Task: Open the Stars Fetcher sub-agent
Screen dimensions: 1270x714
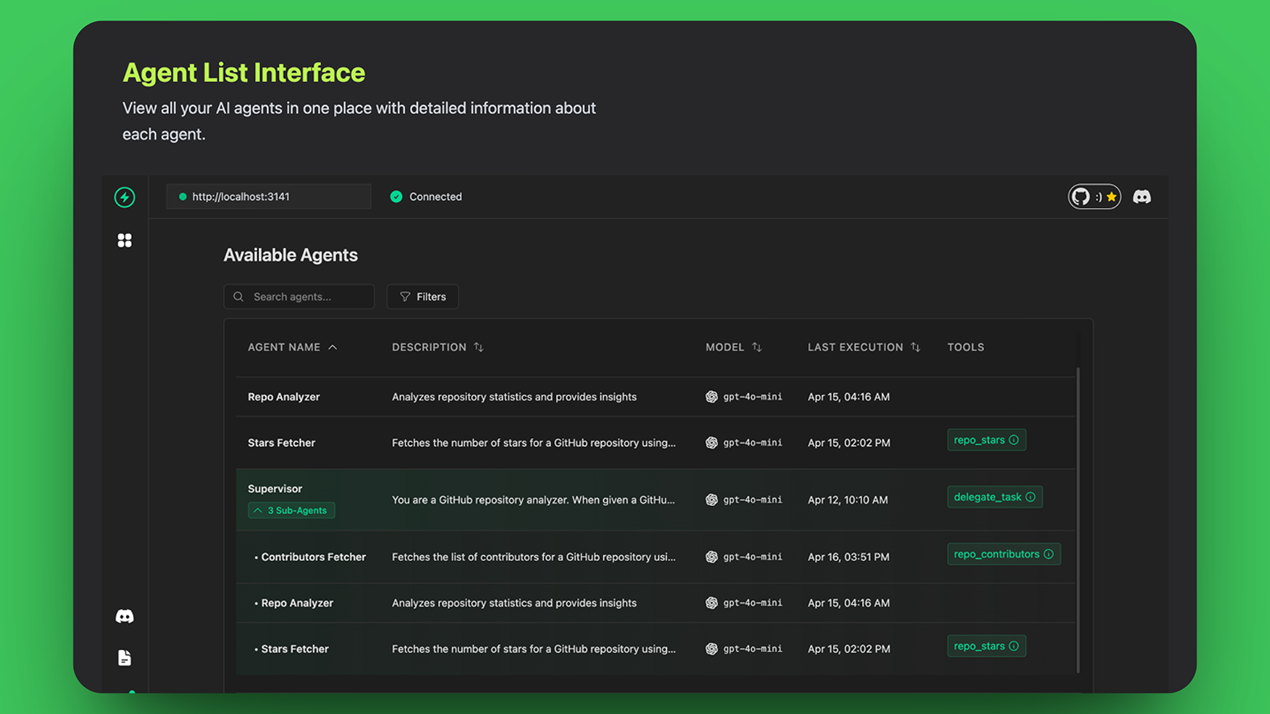Action: pyautogui.click(x=295, y=649)
